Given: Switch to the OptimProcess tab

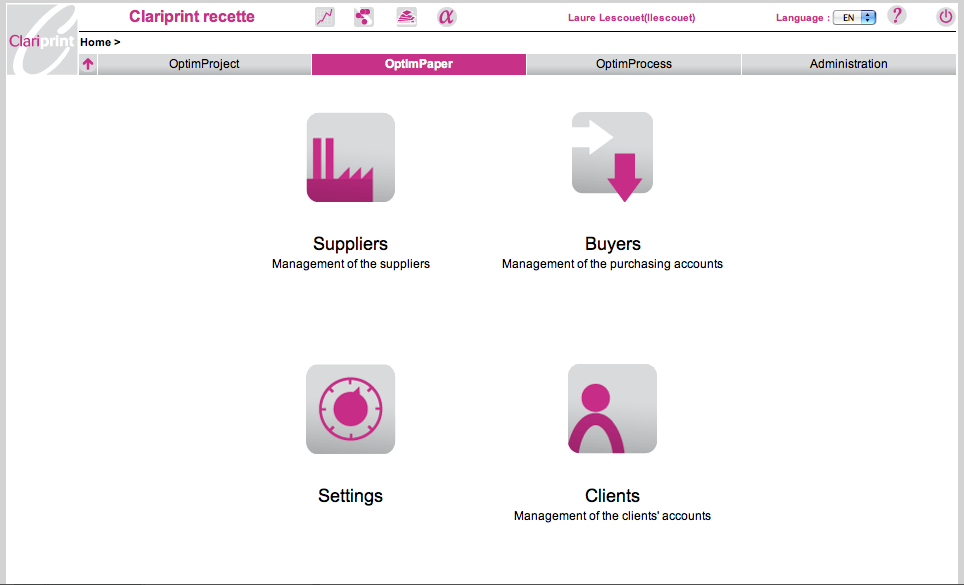Looking at the screenshot, I should [633, 64].
